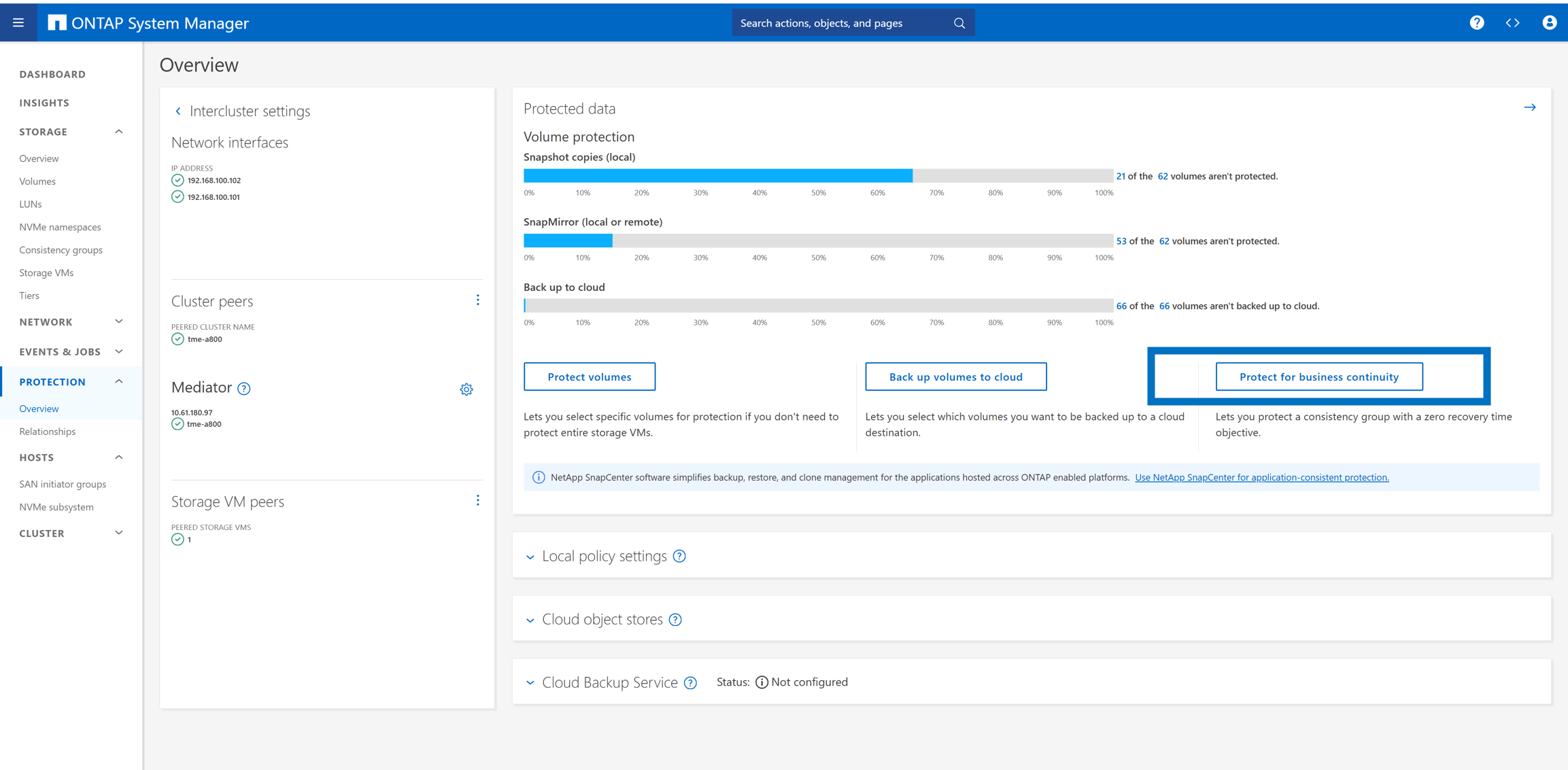Viewport: 1568px width, 770px height.
Task: Expand the Cloud Backup Service section
Action: 530,682
